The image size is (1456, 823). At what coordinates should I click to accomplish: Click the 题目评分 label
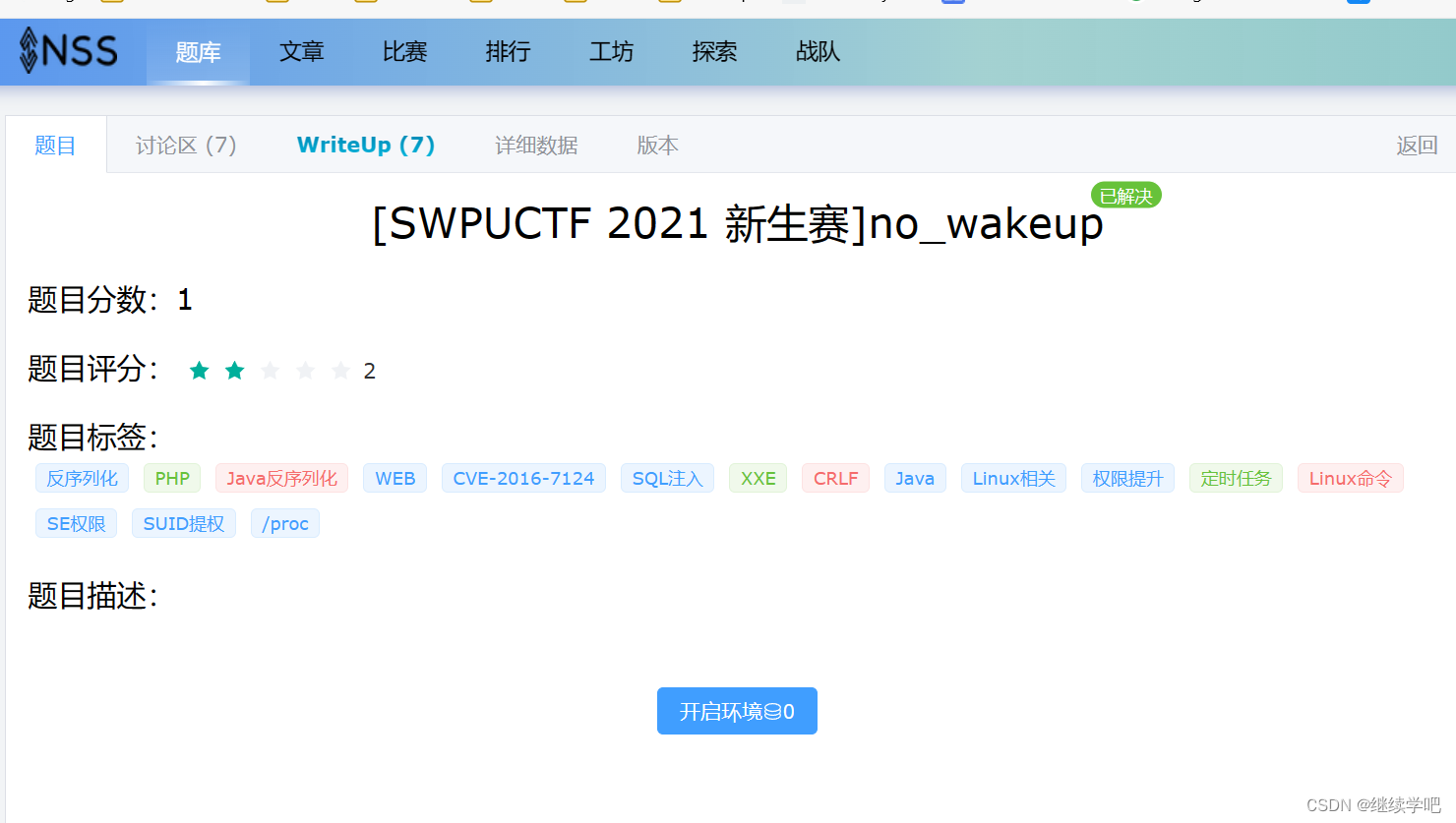click(x=91, y=369)
